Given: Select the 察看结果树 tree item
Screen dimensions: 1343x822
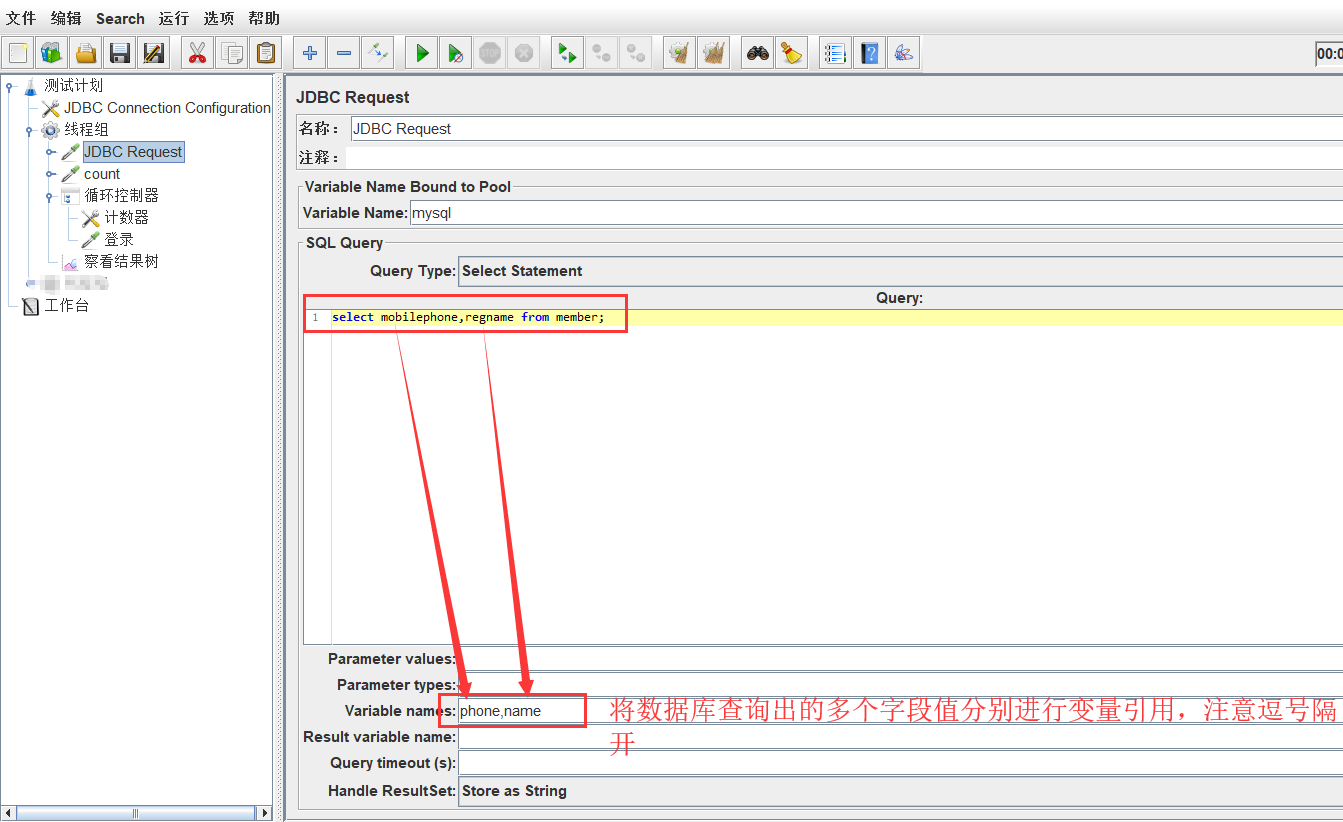Looking at the screenshot, I should [x=121, y=262].
